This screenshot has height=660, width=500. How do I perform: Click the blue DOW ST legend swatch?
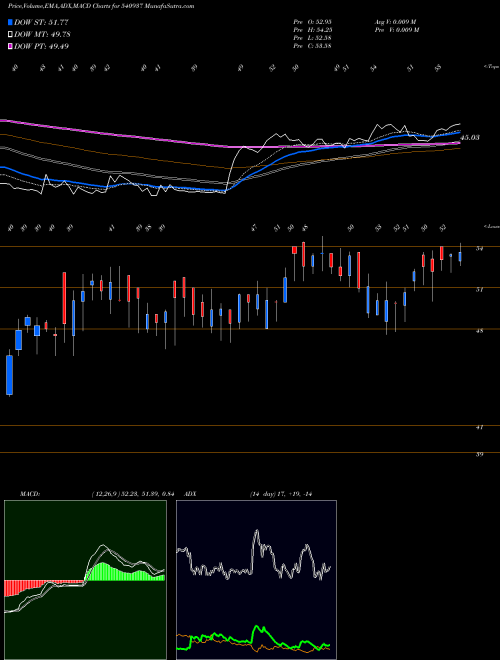point(10,22)
